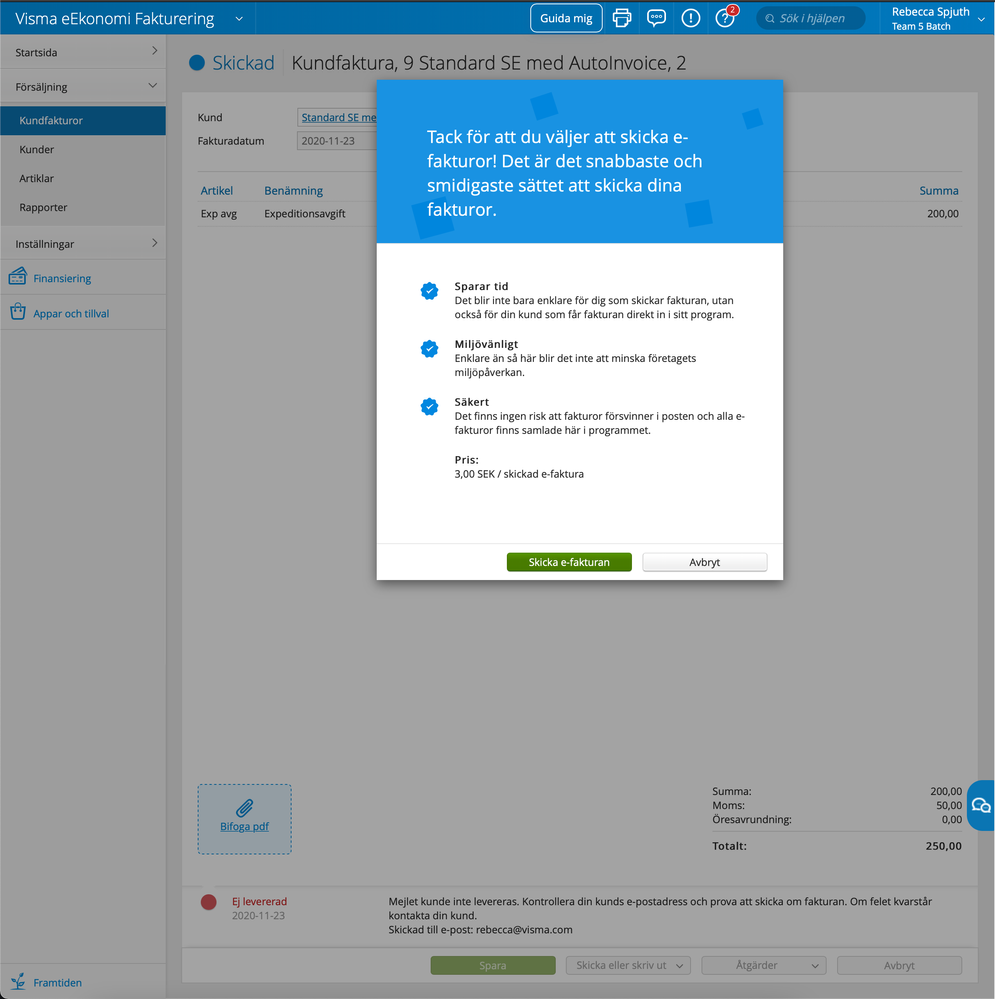The width and height of the screenshot is (995, 999).
Task: Open the Visma eEkonomi Fakturering app switcher chevron
Action: coord(239,18)
